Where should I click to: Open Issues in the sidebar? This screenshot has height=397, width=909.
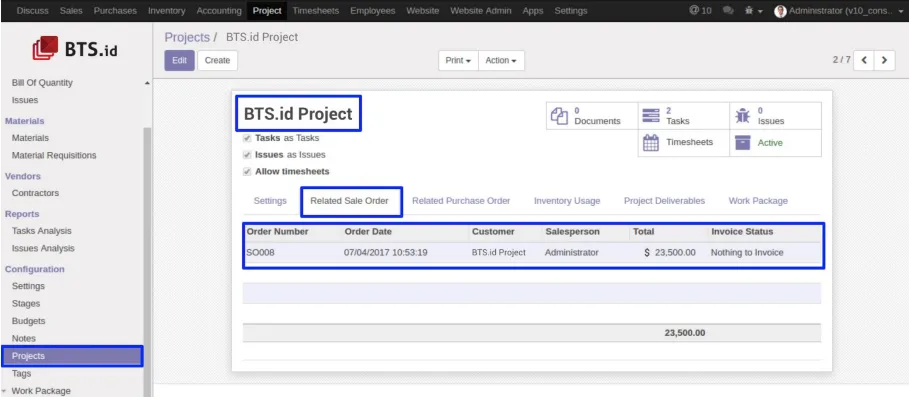pos(25,100)
